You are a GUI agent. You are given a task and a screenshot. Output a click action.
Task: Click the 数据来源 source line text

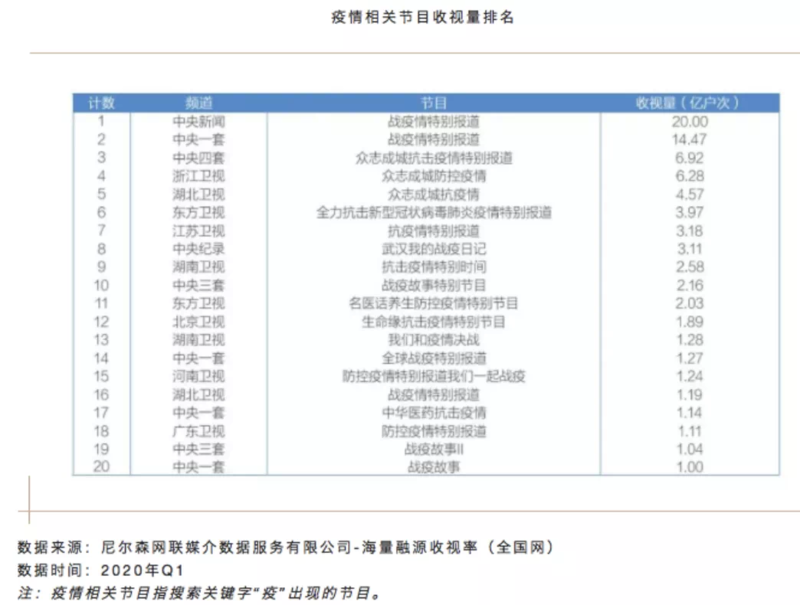pos(285,548)
